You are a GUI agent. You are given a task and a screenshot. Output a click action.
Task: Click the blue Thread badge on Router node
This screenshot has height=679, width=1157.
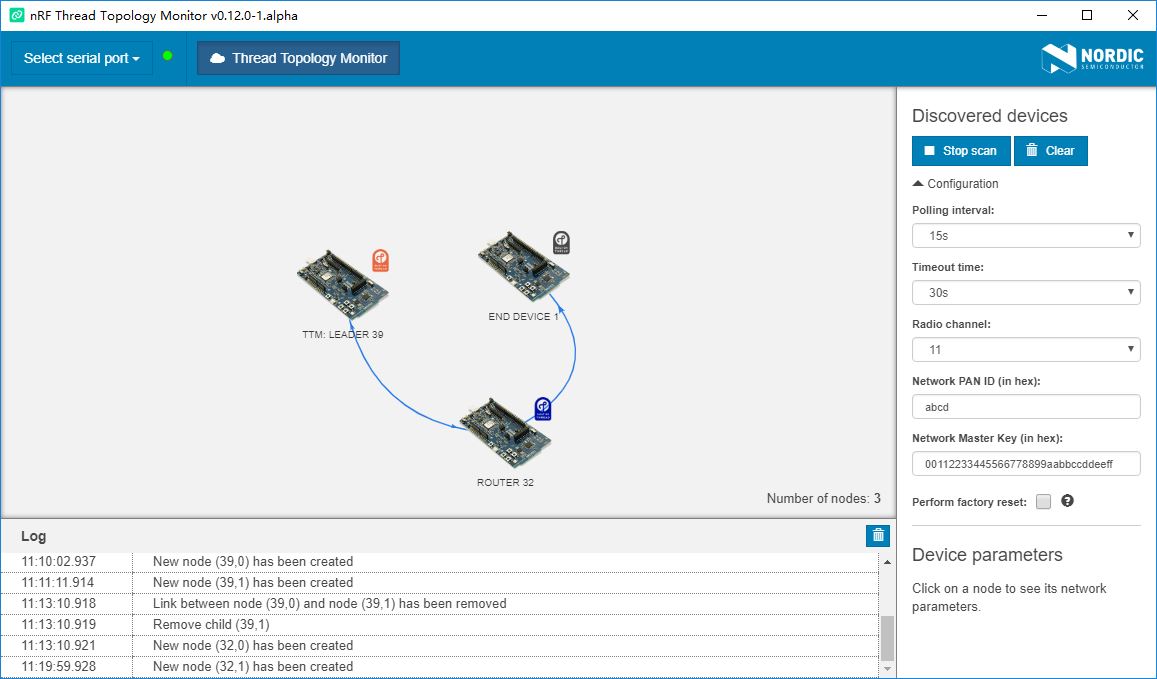coord(542,409)
